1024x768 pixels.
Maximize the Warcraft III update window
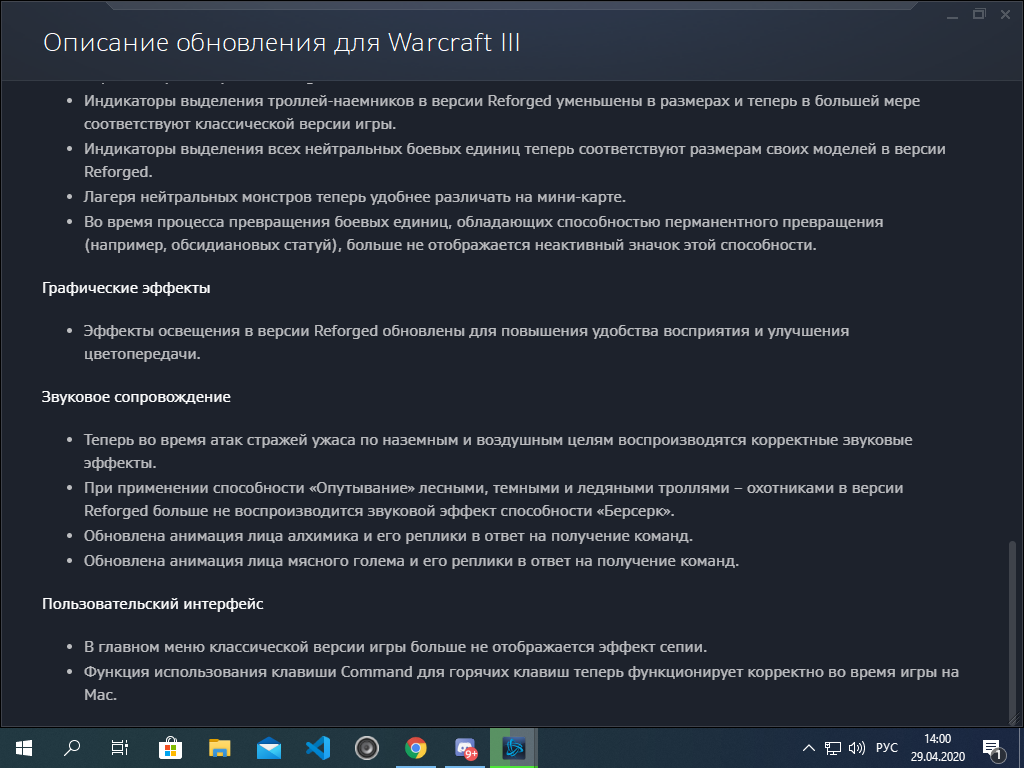click(x=979, y=14)
